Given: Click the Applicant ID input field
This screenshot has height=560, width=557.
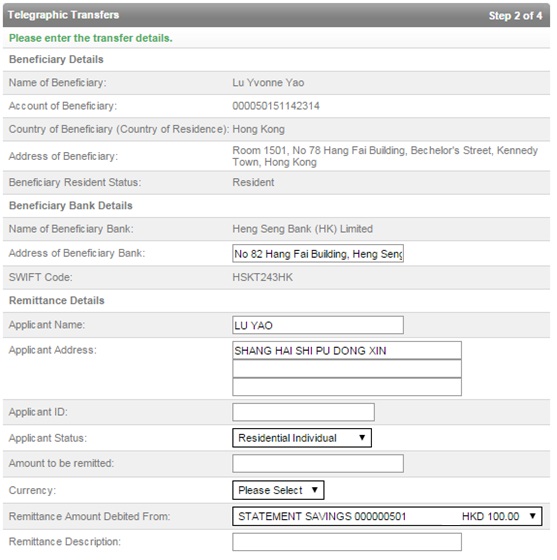Looking at the screenshot, I should point(303,412).
